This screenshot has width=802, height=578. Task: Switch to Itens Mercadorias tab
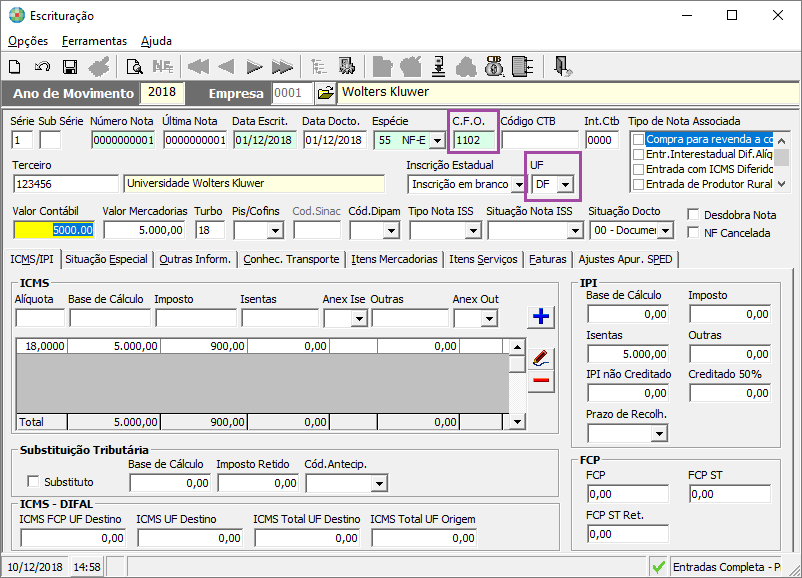tap(394, 259)
